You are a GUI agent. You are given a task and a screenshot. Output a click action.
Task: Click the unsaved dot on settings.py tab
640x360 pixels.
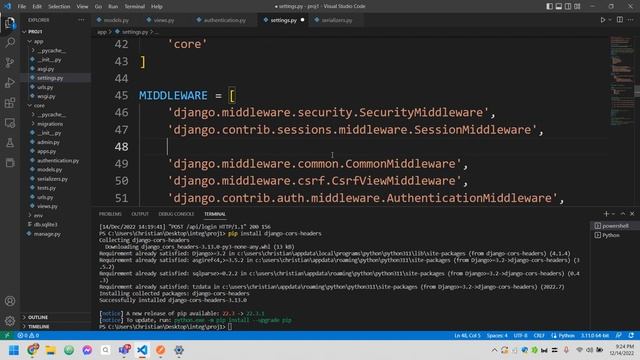pos(302,20)
